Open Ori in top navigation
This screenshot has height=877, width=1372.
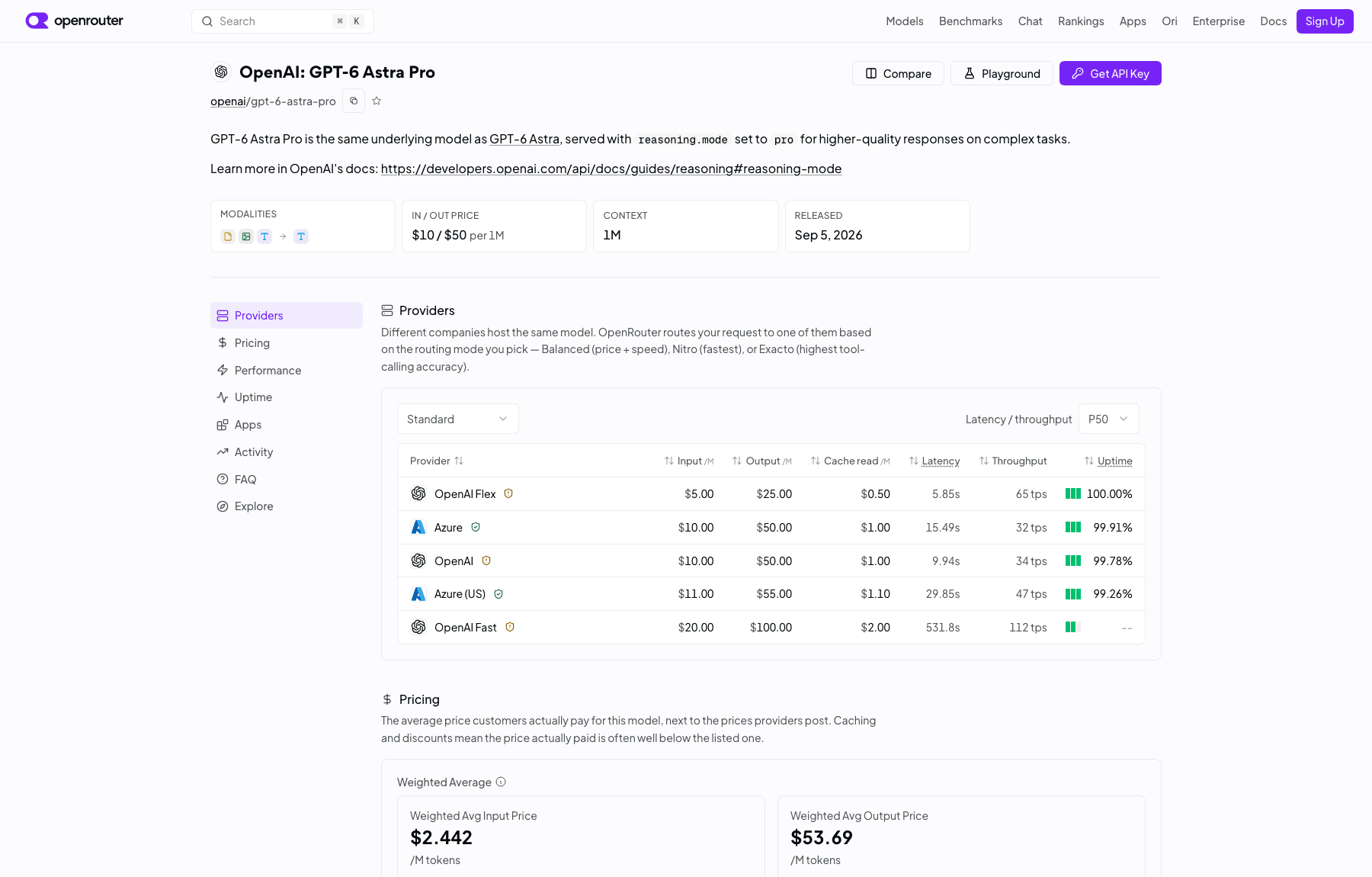click(1169, 21)
